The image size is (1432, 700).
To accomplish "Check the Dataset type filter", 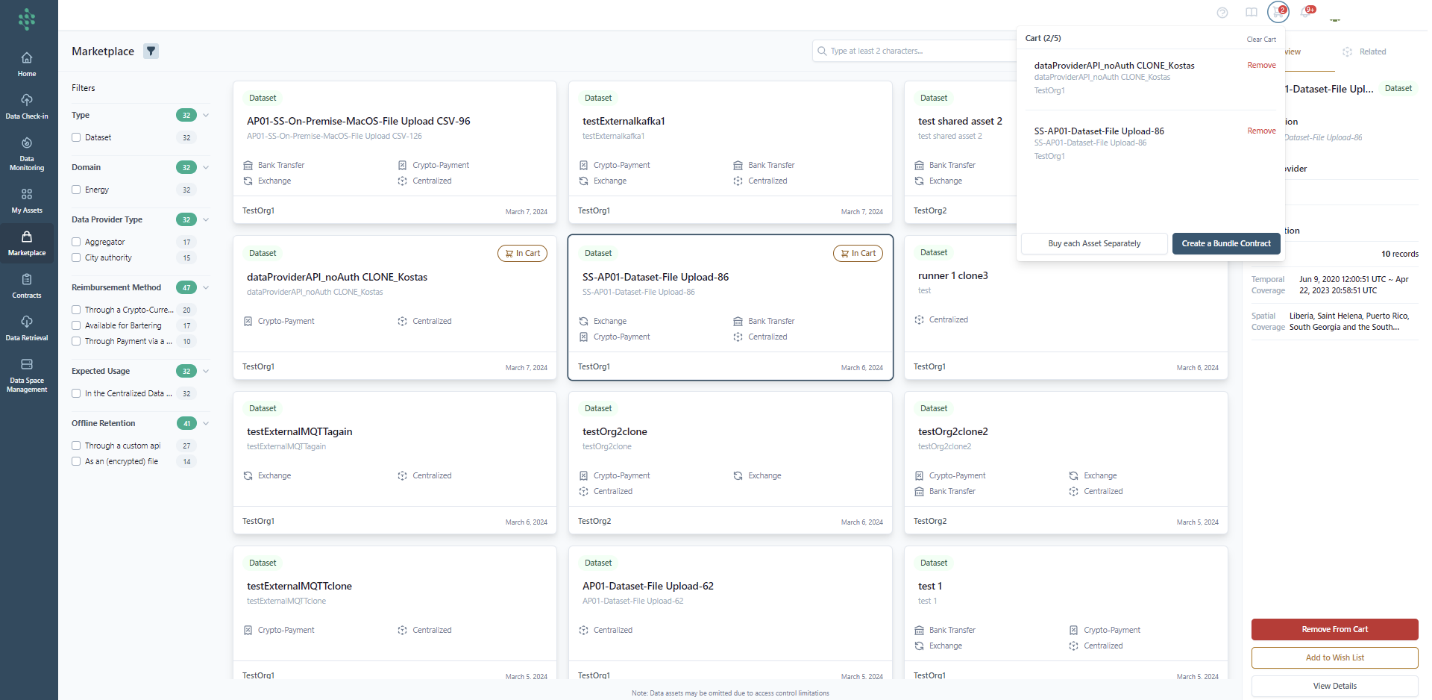I will point(76,138).
